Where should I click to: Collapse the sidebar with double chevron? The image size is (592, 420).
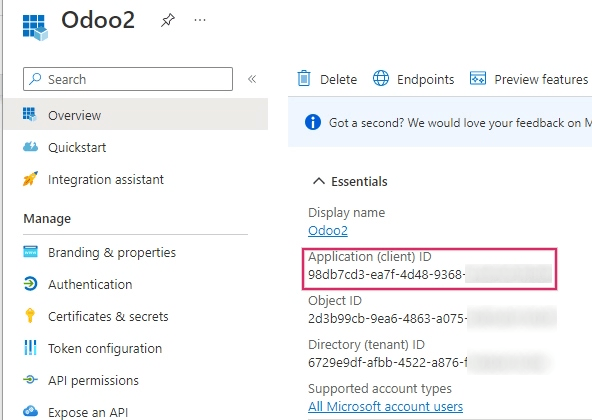[x=252, y=79]
